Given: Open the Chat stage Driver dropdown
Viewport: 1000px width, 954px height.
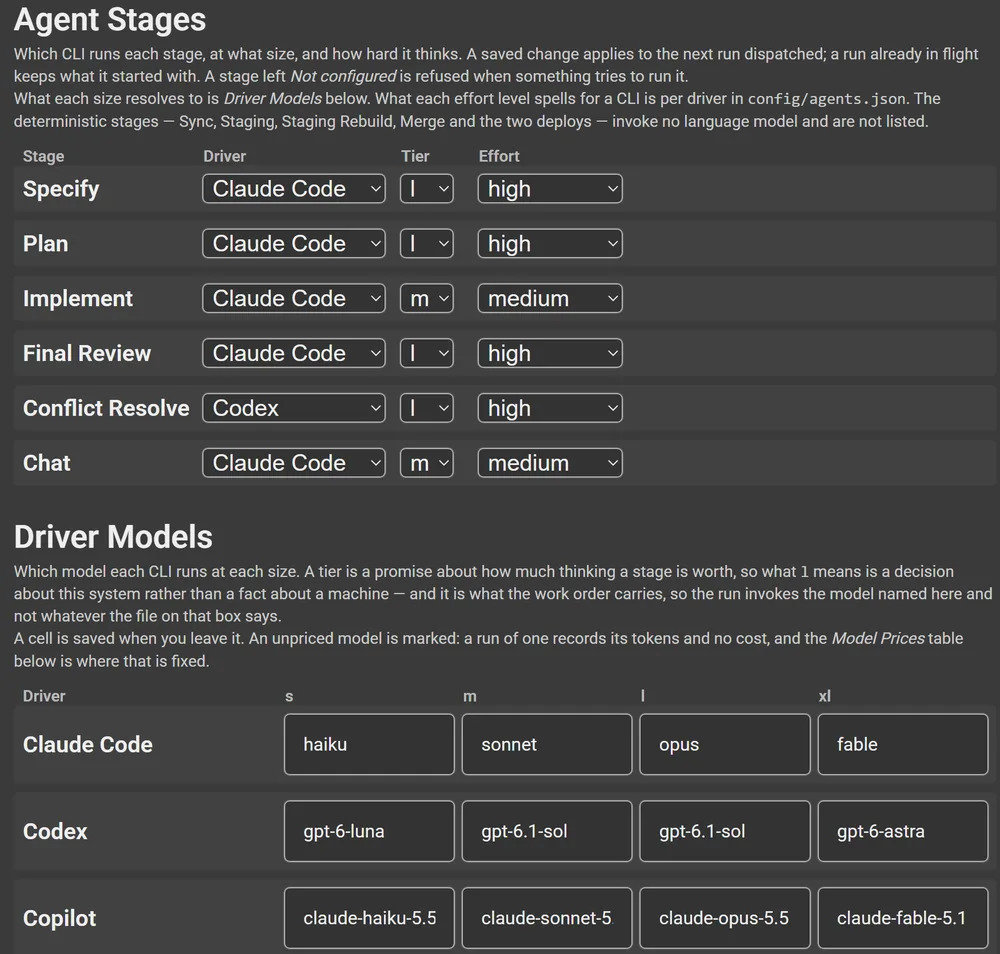Looking at the screenshot, I should [x=294, y=463].
